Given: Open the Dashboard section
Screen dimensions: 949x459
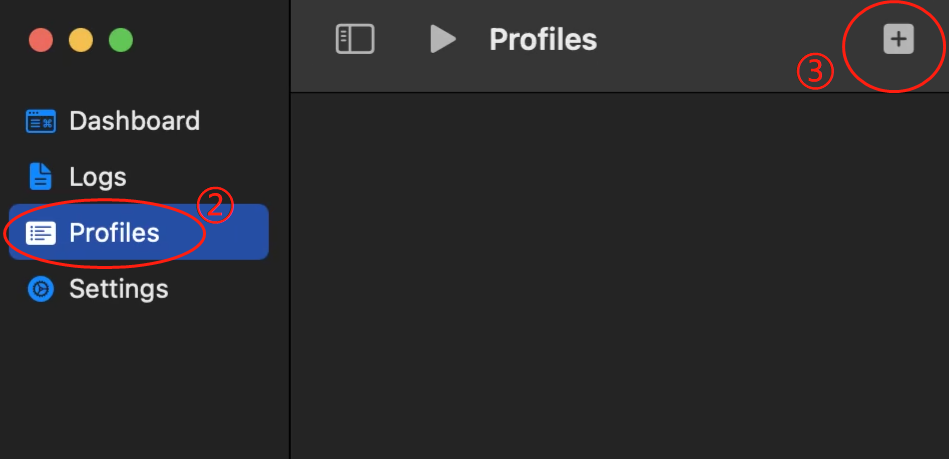Looking at the screenshot, I should [134, 121].
